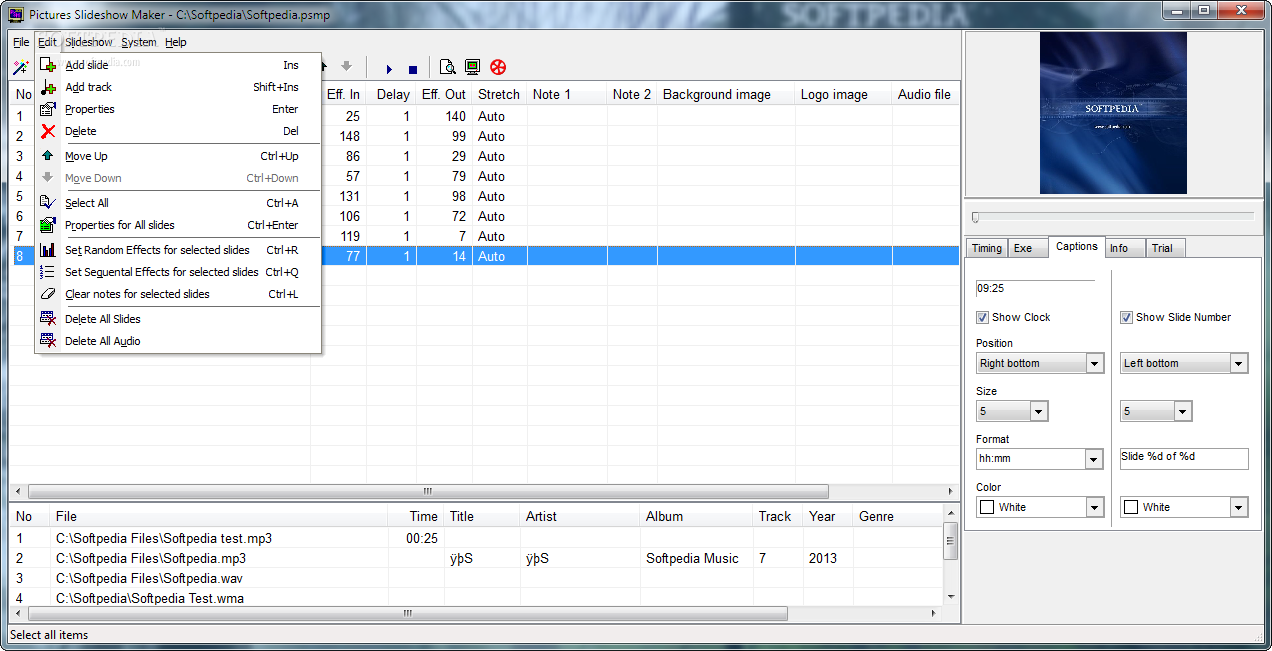
Task: Switch to the Timing tab
Action: 986,248
